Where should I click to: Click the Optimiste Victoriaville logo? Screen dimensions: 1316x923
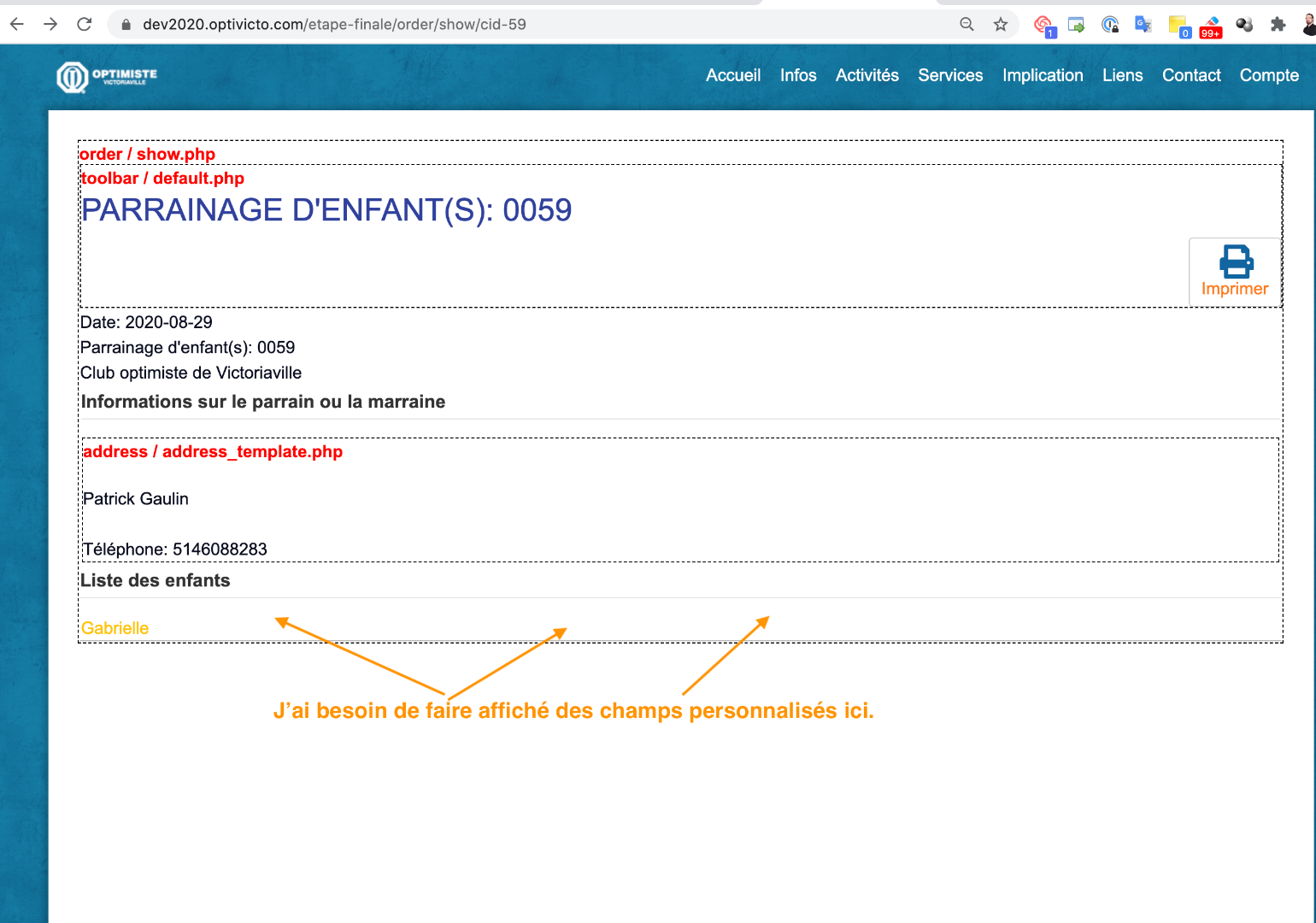107,78
